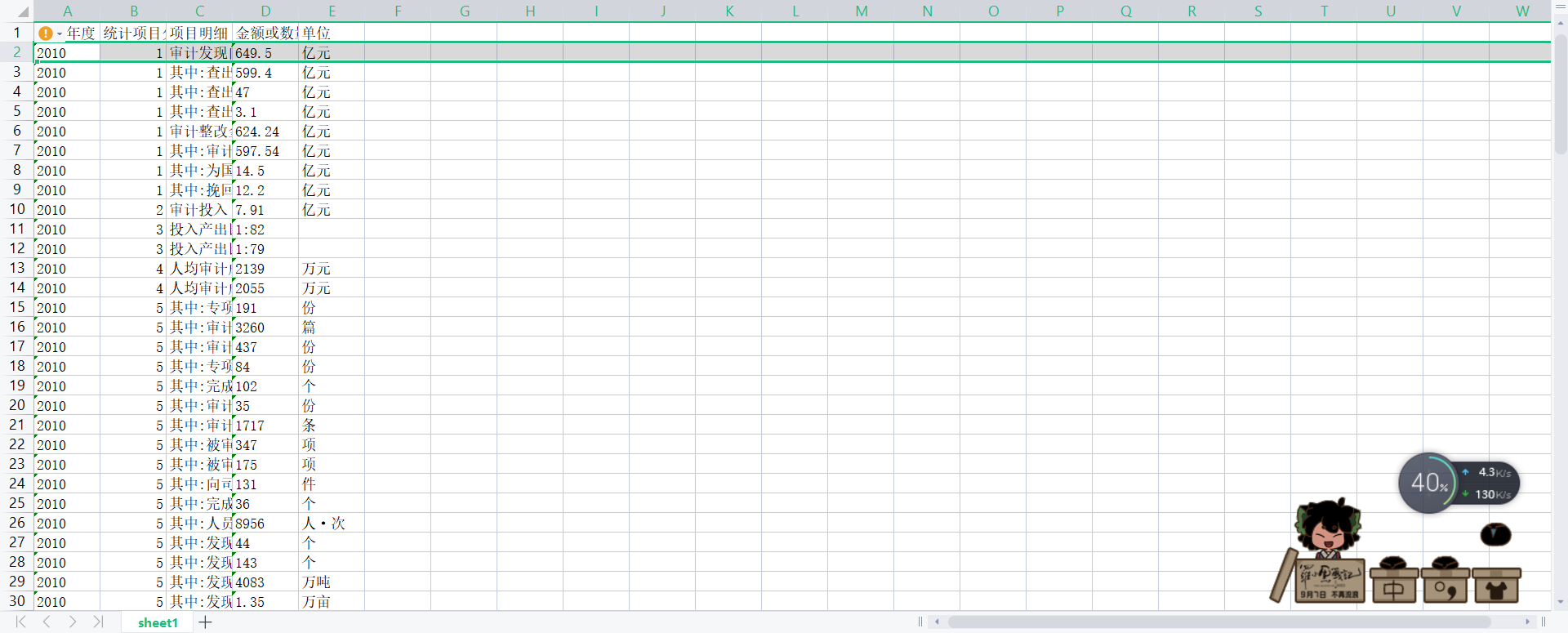Screen dimensions: 1568x633
Task: Click the sheet tab bar split handle
Action: pyautogui.click(x=920, y=622)
